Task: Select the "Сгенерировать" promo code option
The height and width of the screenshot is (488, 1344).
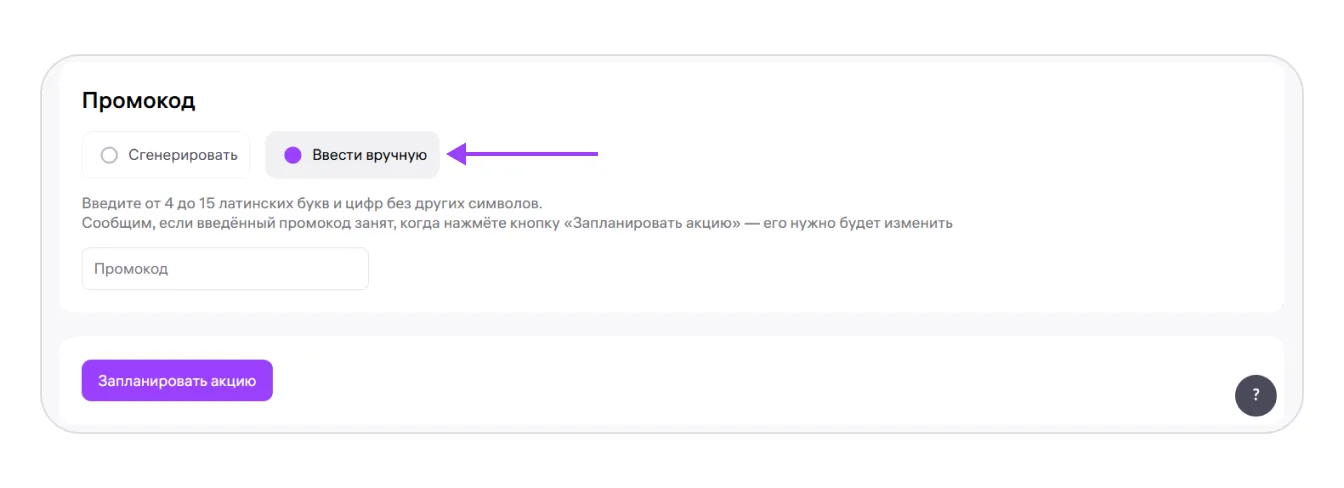Action: [166, 155]
